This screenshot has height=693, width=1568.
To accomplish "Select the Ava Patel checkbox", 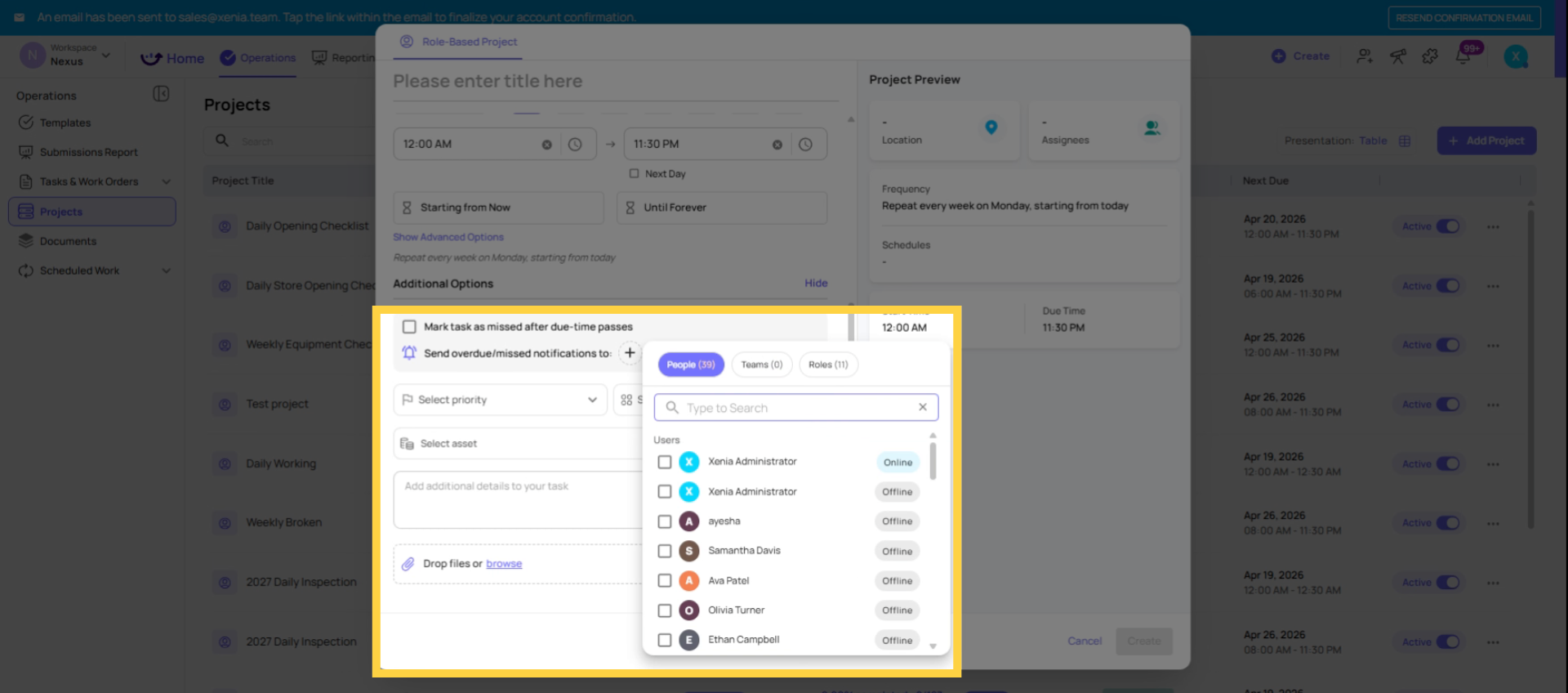I will coord(665,580).
